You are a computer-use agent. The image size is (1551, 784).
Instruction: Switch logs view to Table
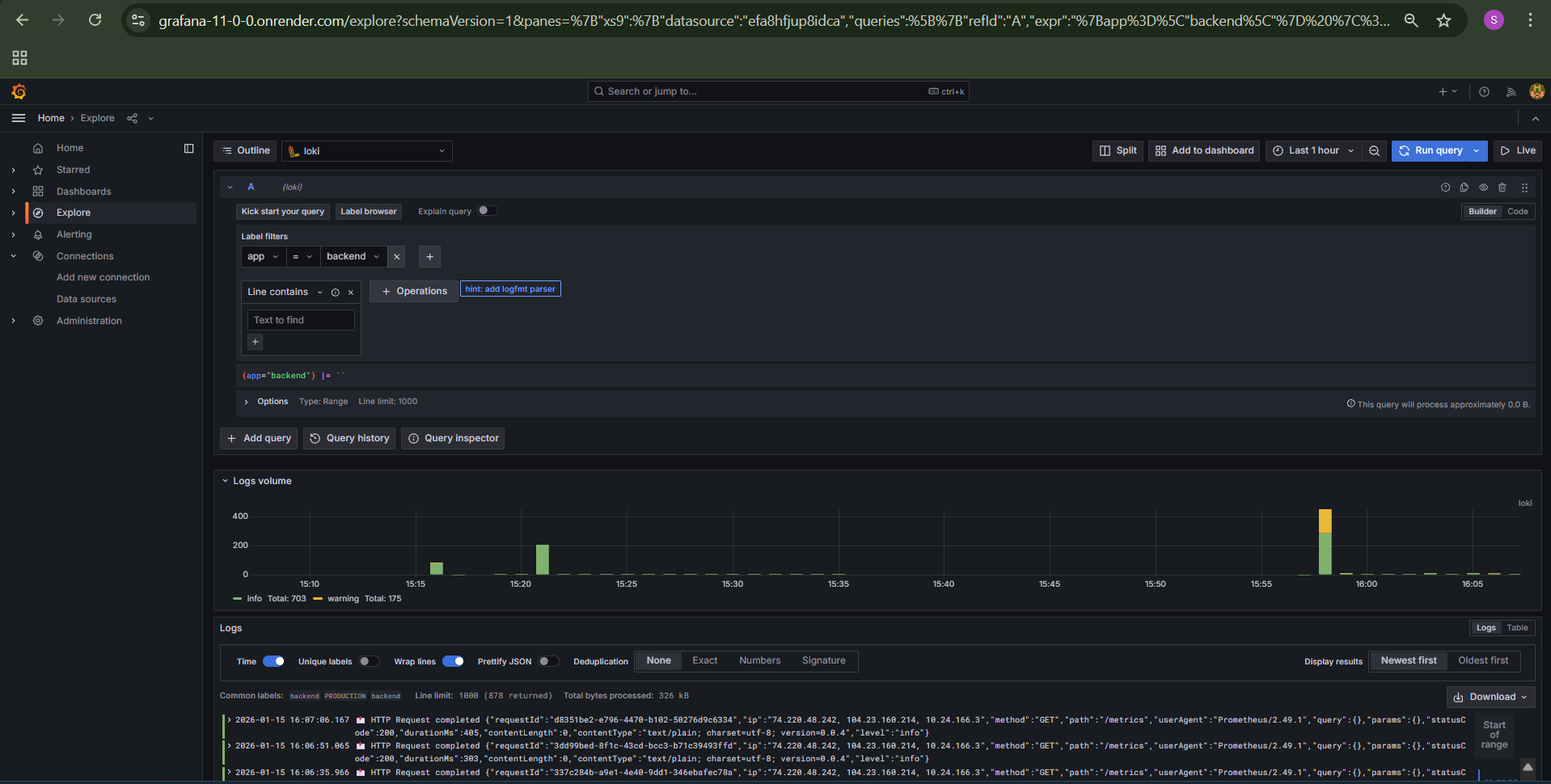click(x=1517, y=628)
